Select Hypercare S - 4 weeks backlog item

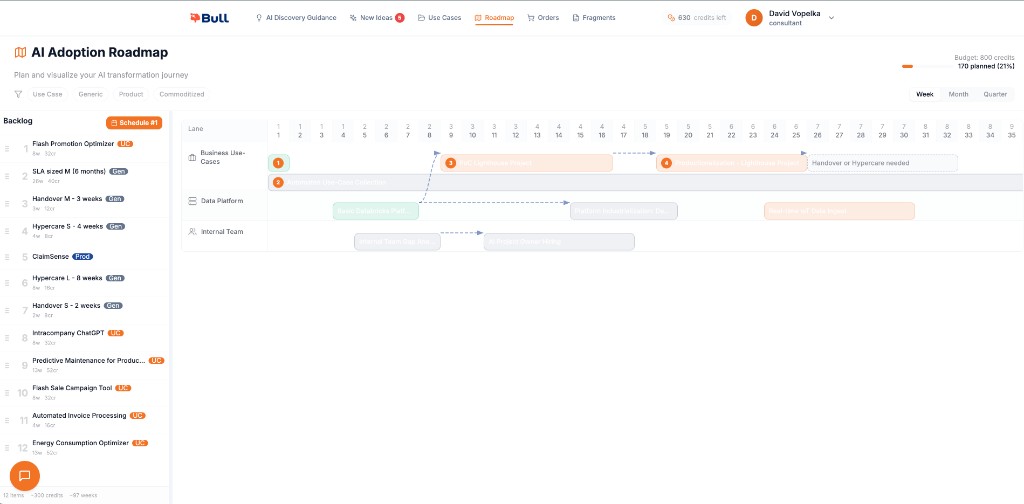[x=85, y=230]
